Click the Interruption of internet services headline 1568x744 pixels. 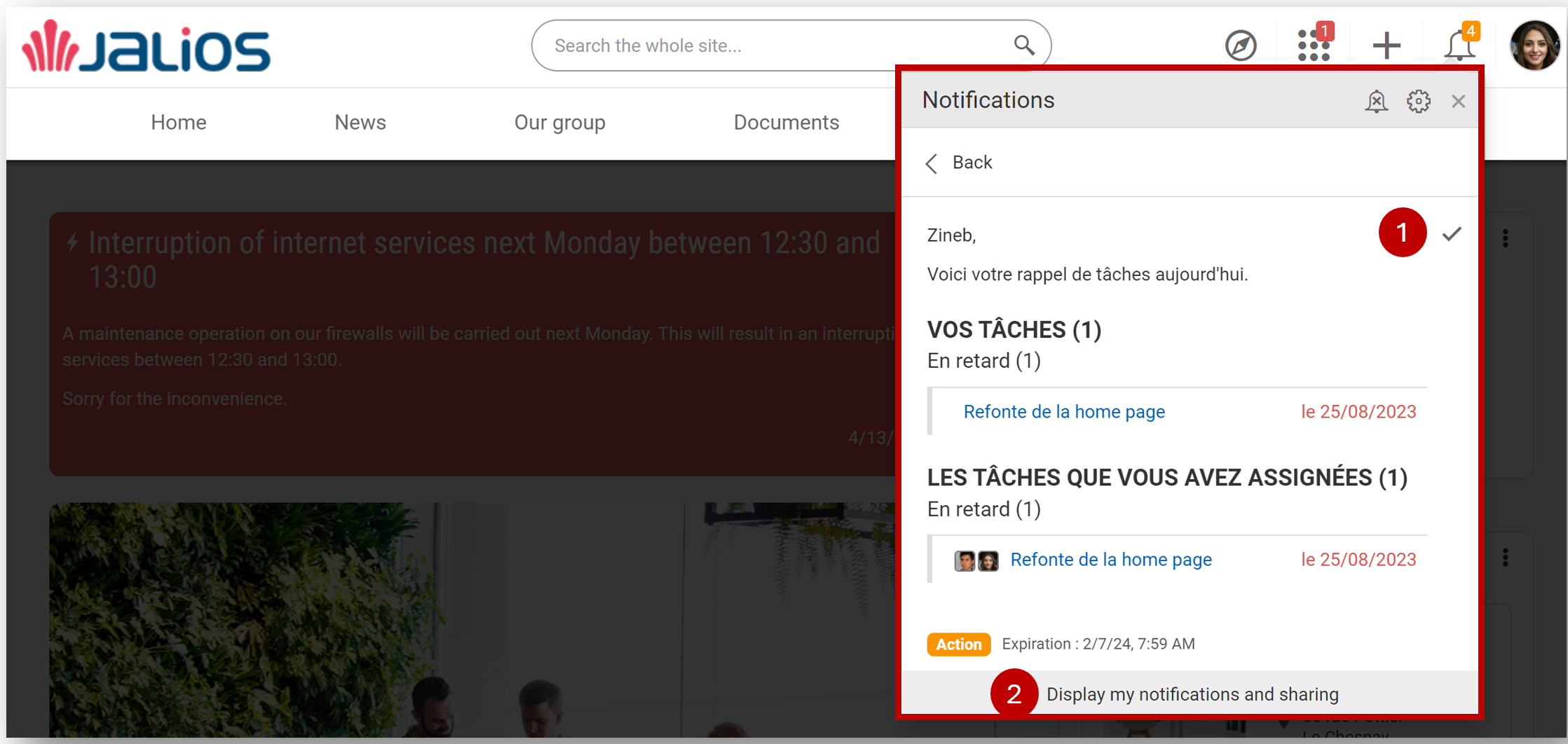pos(484,259)
